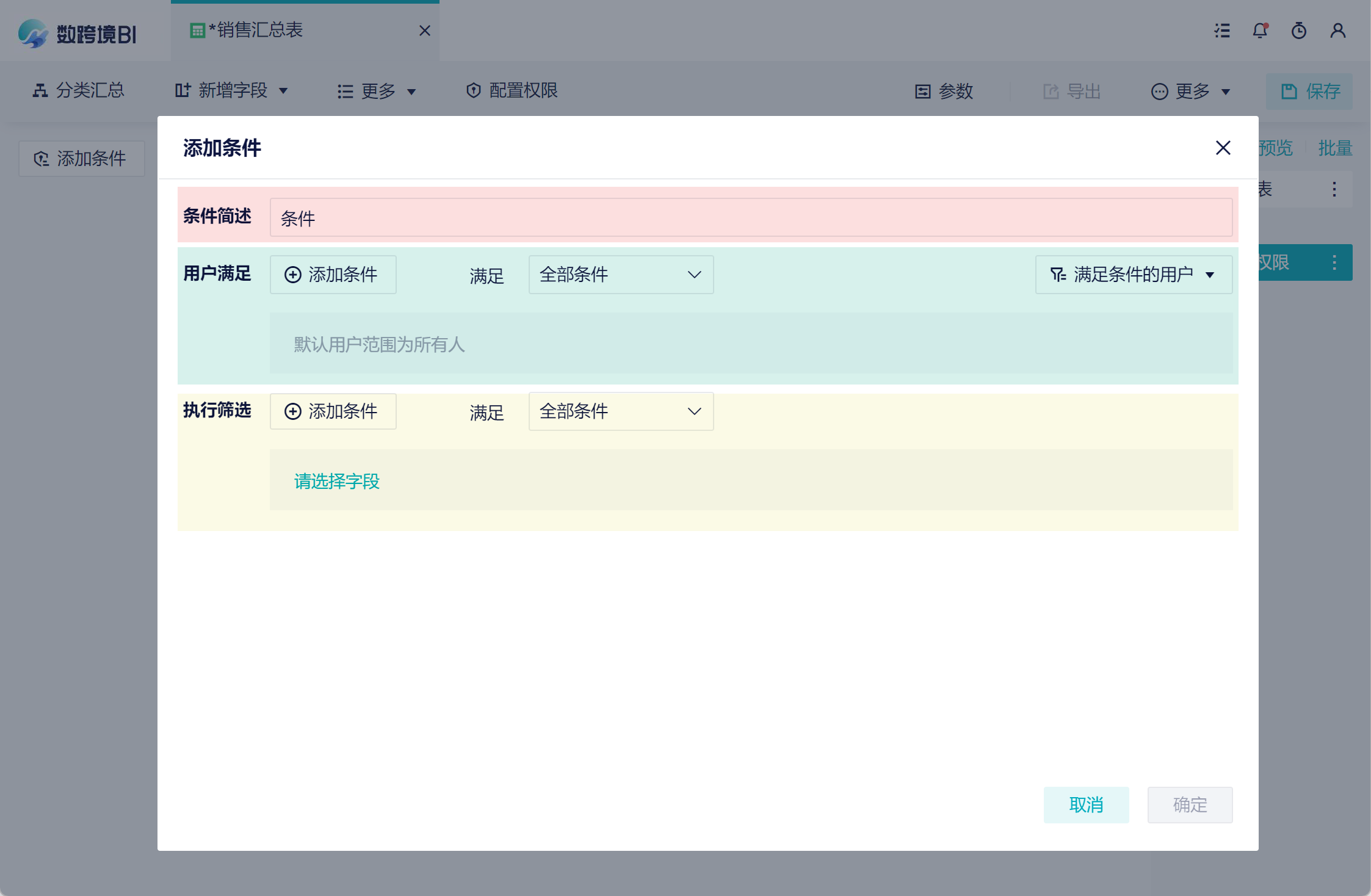Click the timer clock icon
The width and height of the screenshot is (1371, 896).
click(1299, 31)
